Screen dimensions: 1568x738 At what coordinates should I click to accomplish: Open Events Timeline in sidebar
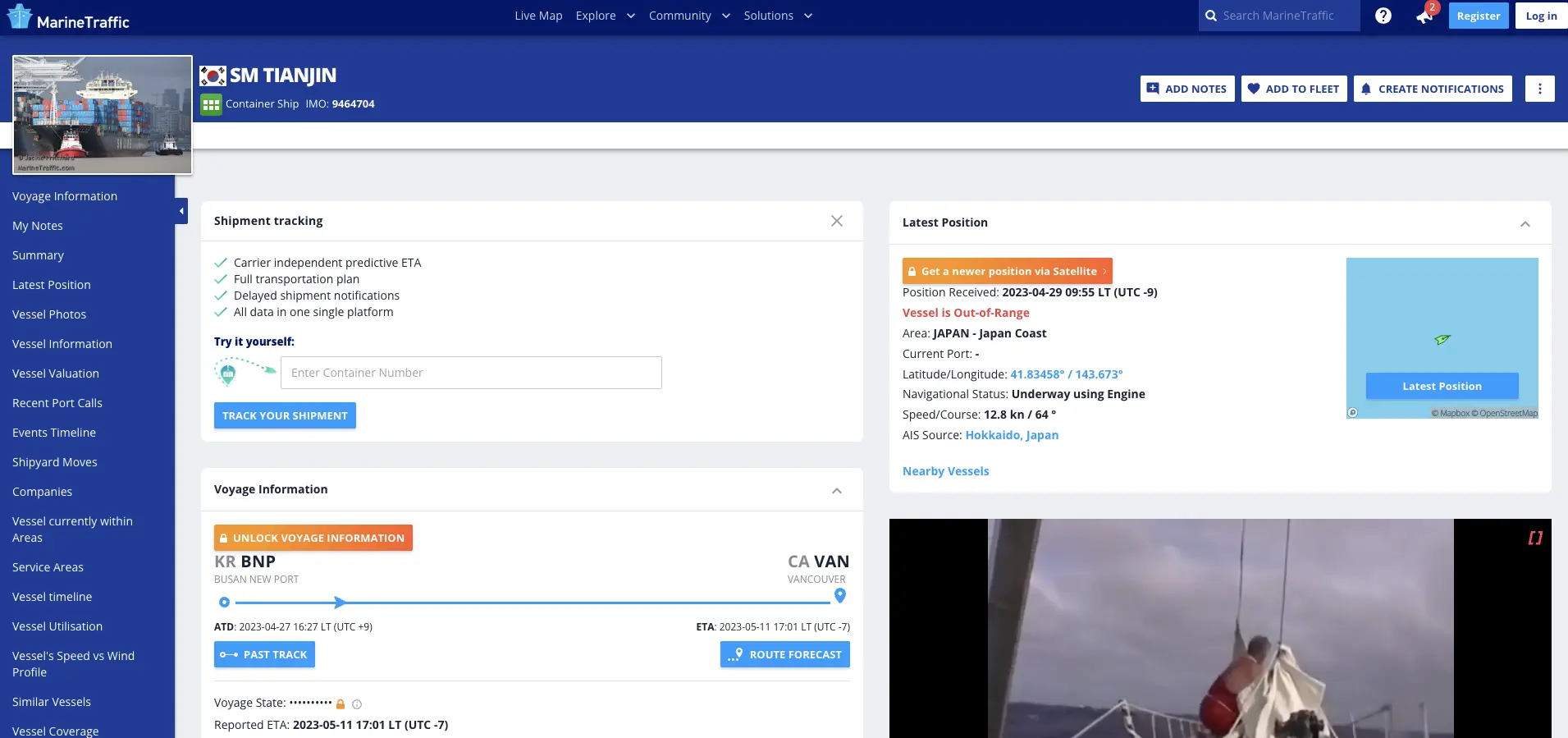[54, 433]
